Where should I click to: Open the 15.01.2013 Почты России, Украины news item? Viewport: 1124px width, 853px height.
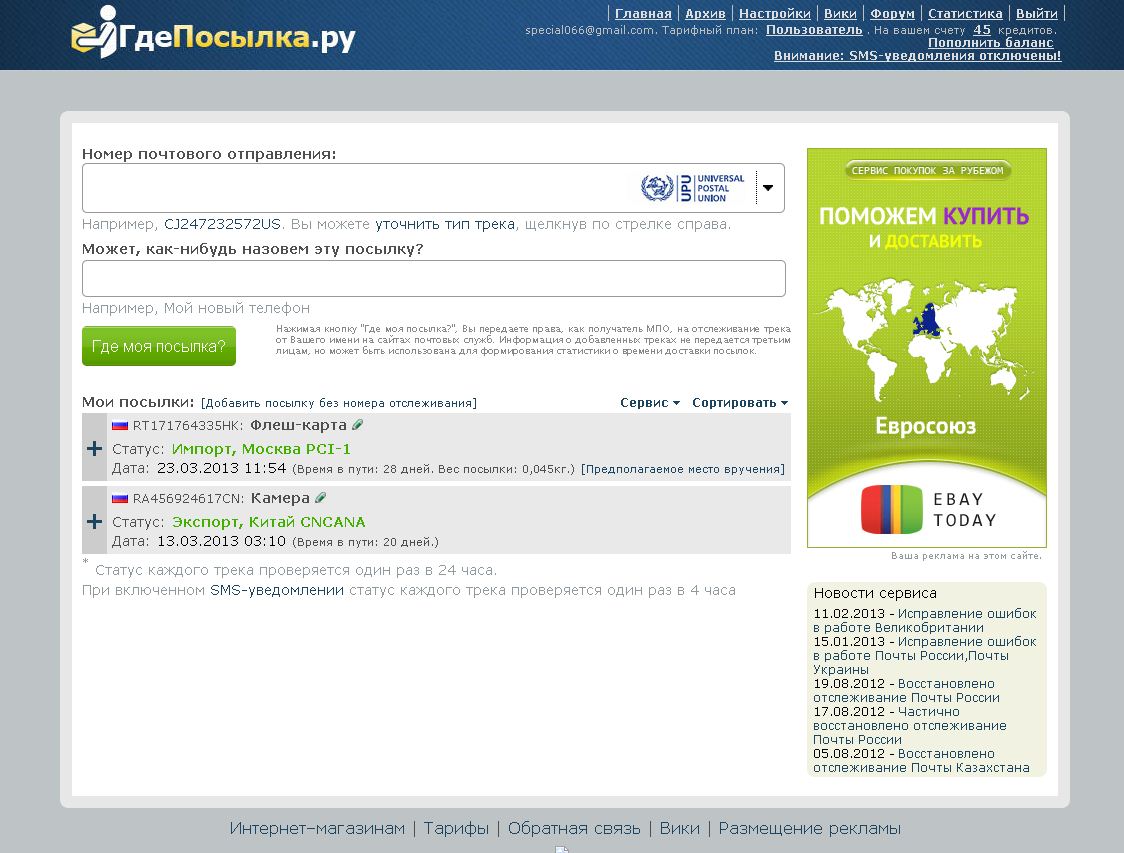(925, 656)
